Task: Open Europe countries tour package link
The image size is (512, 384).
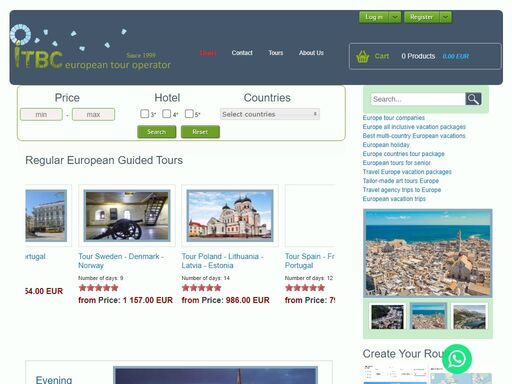Action: click(x=404, y=154)
